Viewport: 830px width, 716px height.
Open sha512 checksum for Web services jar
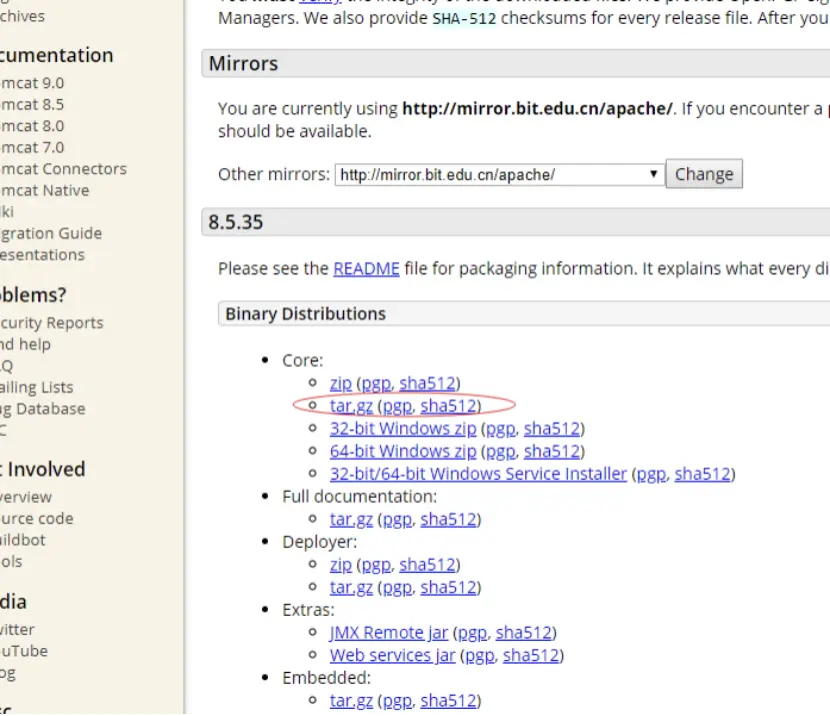[531, 656]
